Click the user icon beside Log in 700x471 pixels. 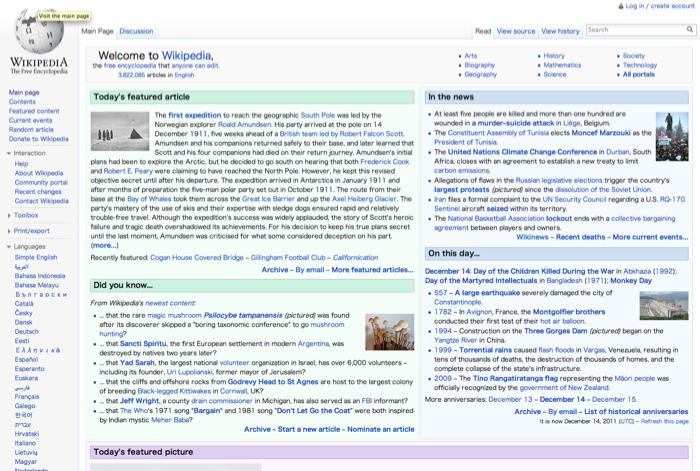621,6
